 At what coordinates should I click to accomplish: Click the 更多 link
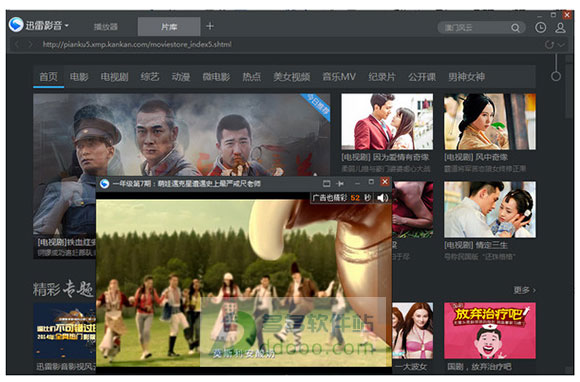pos(525,290)
